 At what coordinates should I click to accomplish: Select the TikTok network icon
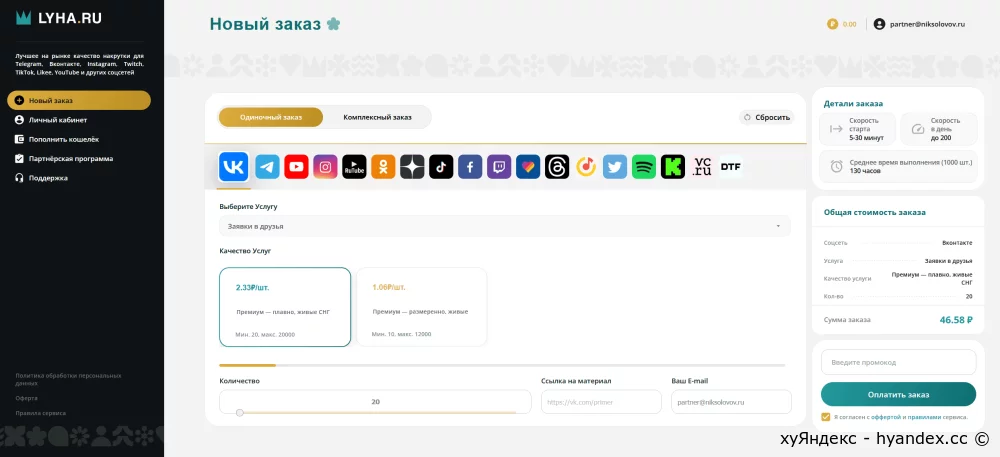click(x=441, y=167)
